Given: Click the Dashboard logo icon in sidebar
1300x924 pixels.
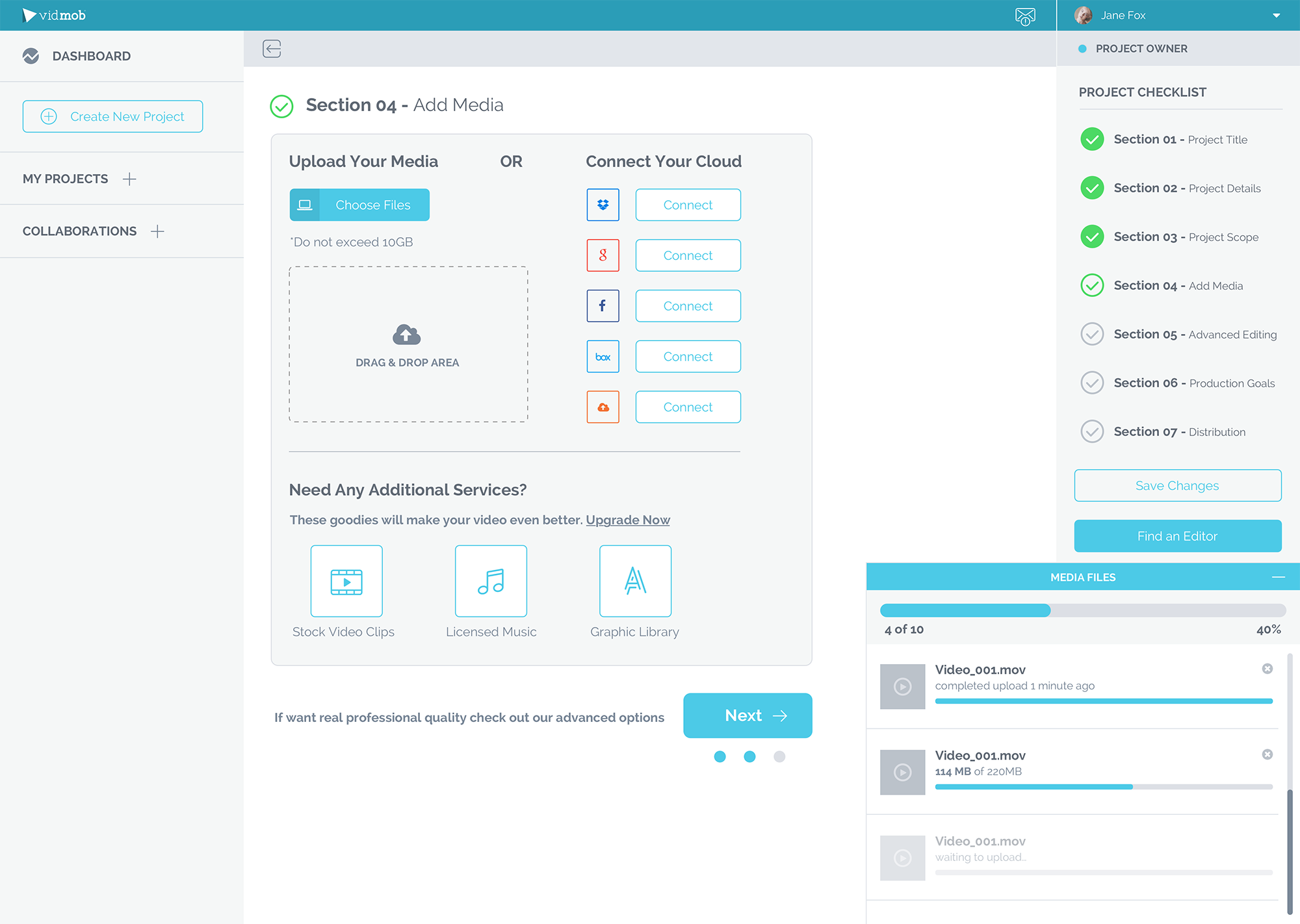Looking at the screenshot, I should click(32, 56).
